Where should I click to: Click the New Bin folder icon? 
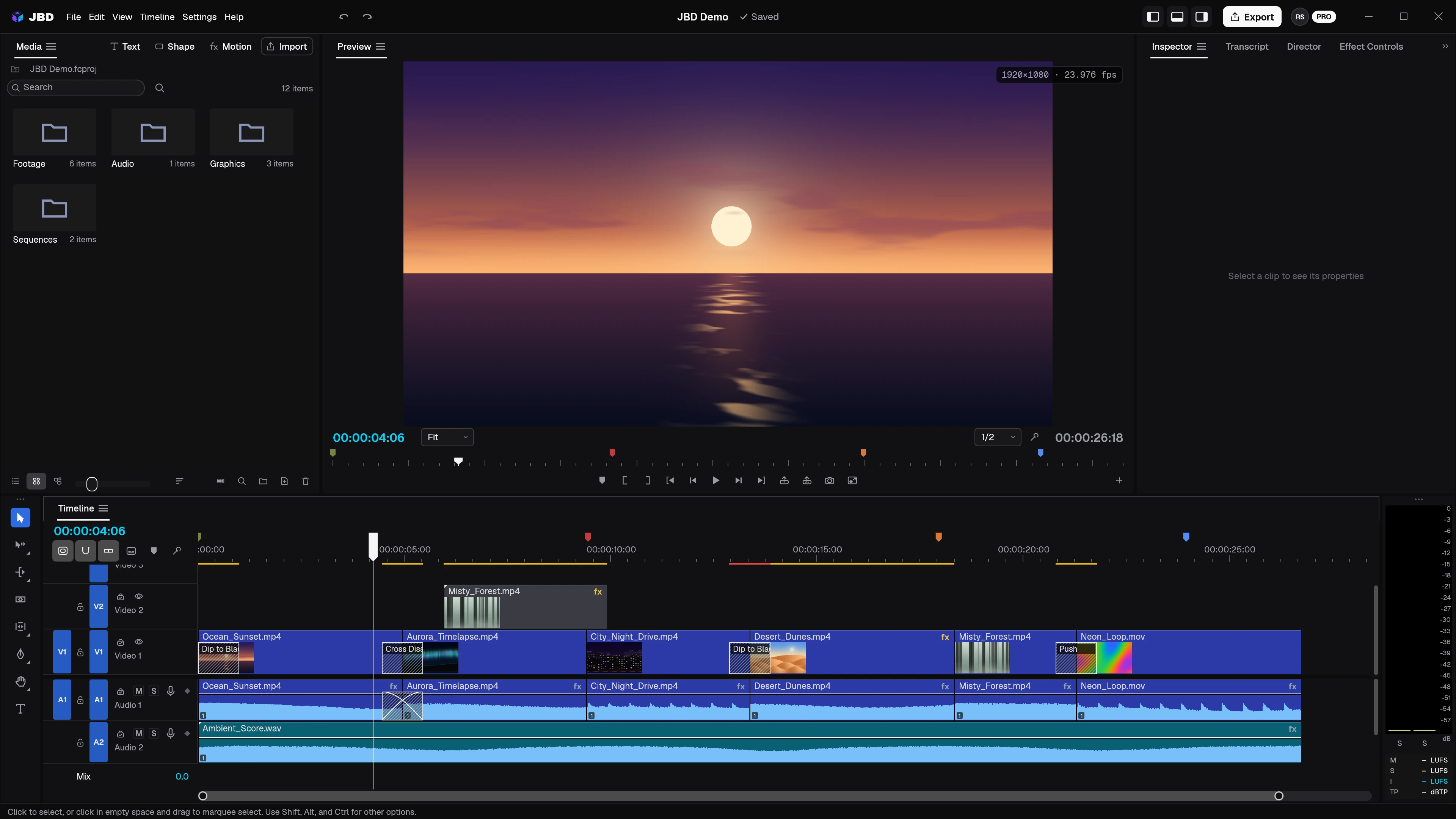(263, 482)
